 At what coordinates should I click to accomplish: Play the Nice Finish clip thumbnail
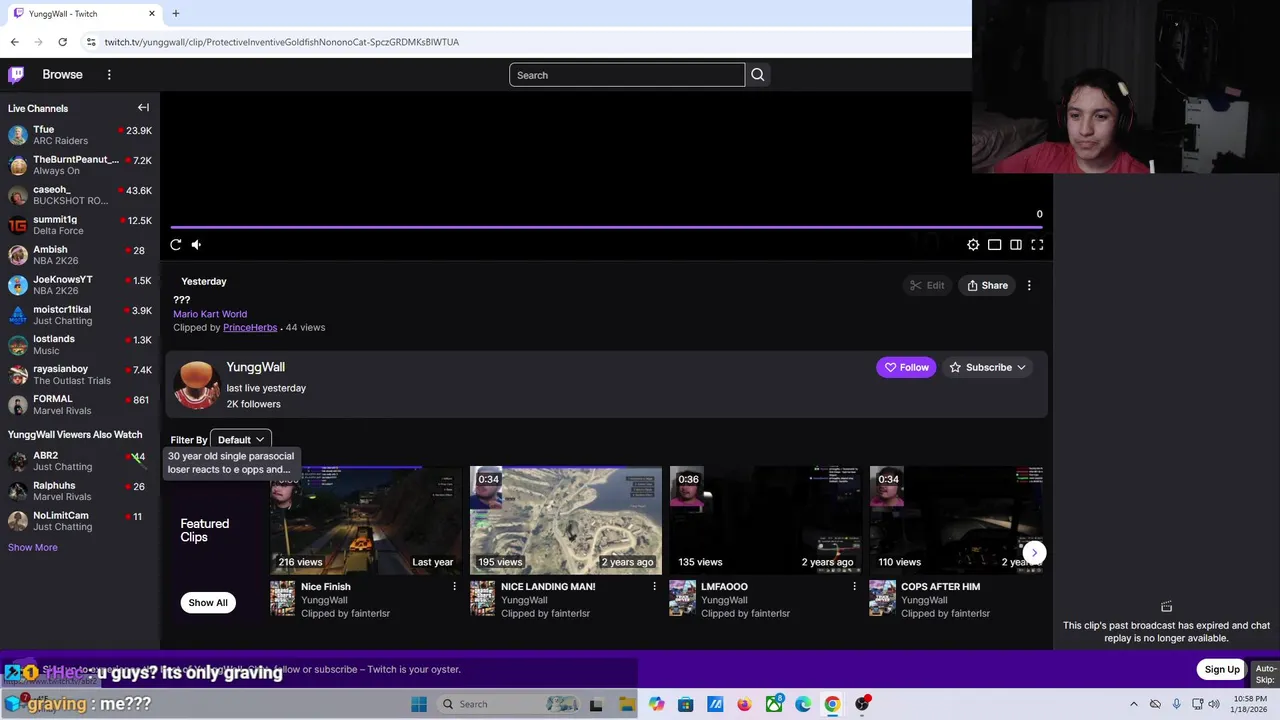[366, 520]
